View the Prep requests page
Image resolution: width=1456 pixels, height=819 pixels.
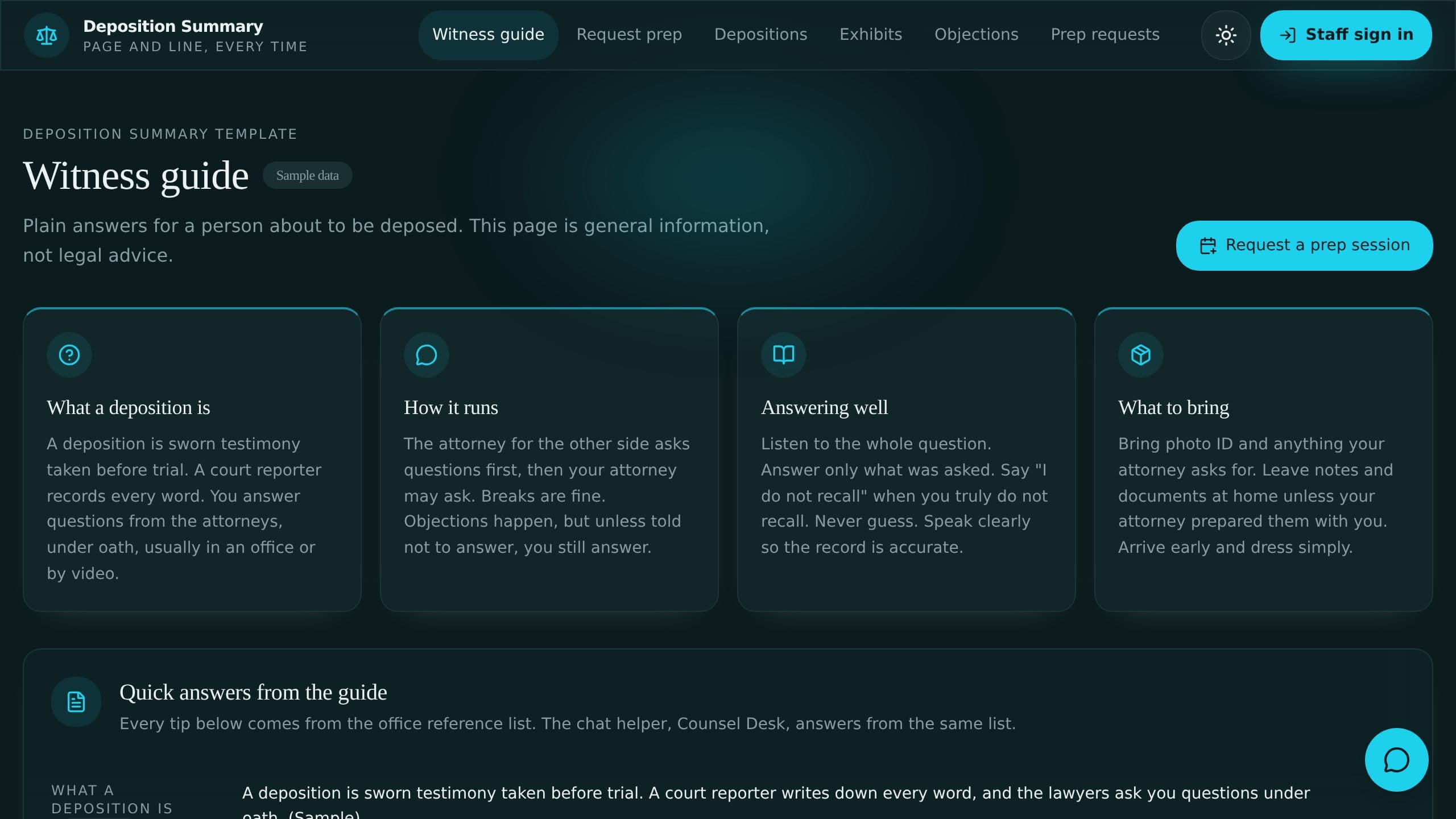coord(1105,35)
